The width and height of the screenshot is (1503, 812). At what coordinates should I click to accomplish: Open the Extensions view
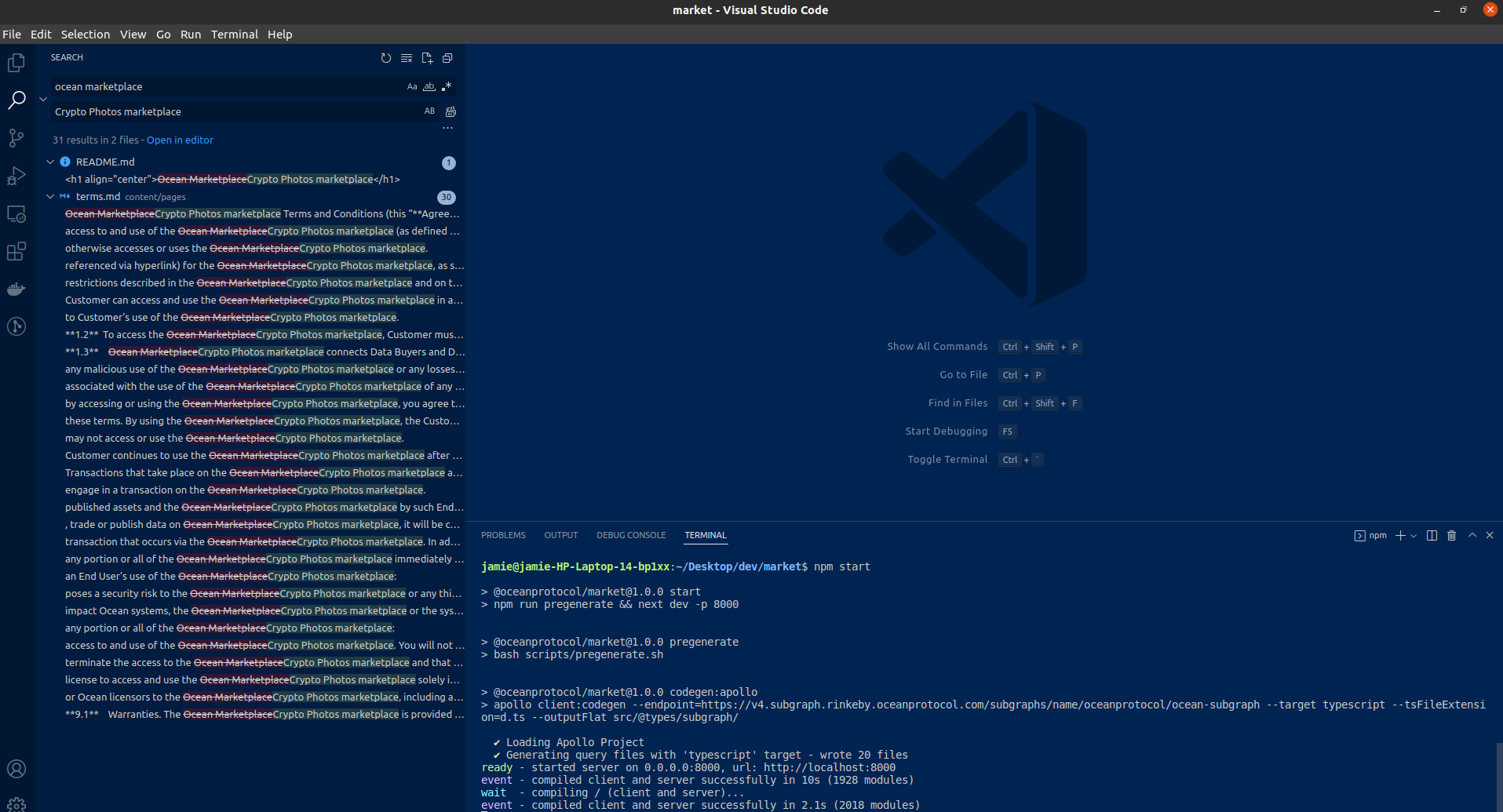(16, 251)
